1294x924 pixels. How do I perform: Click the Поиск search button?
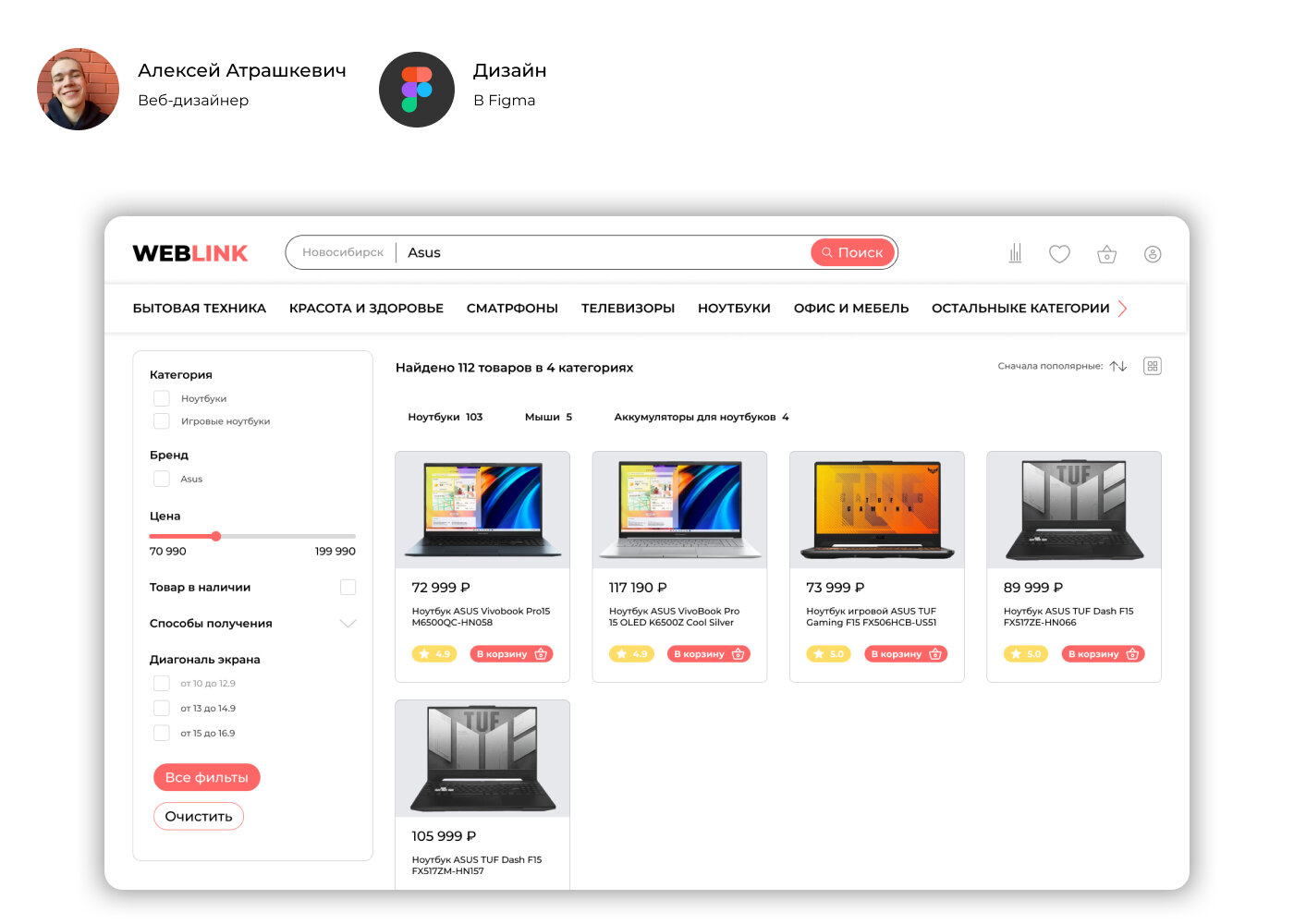click(x=852, y=252)
